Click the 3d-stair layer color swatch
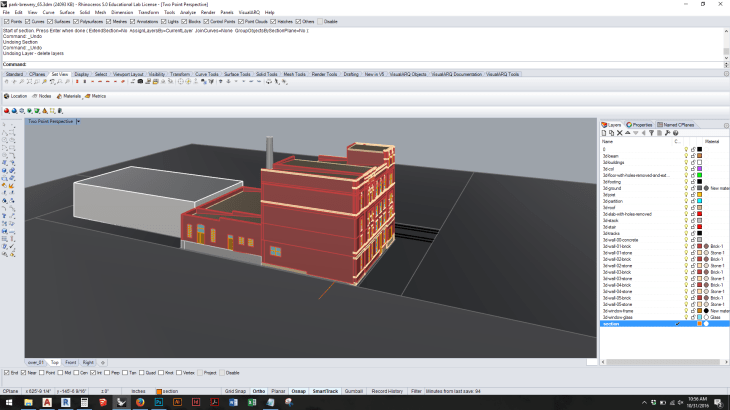The image size is (730, 410). [700, 227]
